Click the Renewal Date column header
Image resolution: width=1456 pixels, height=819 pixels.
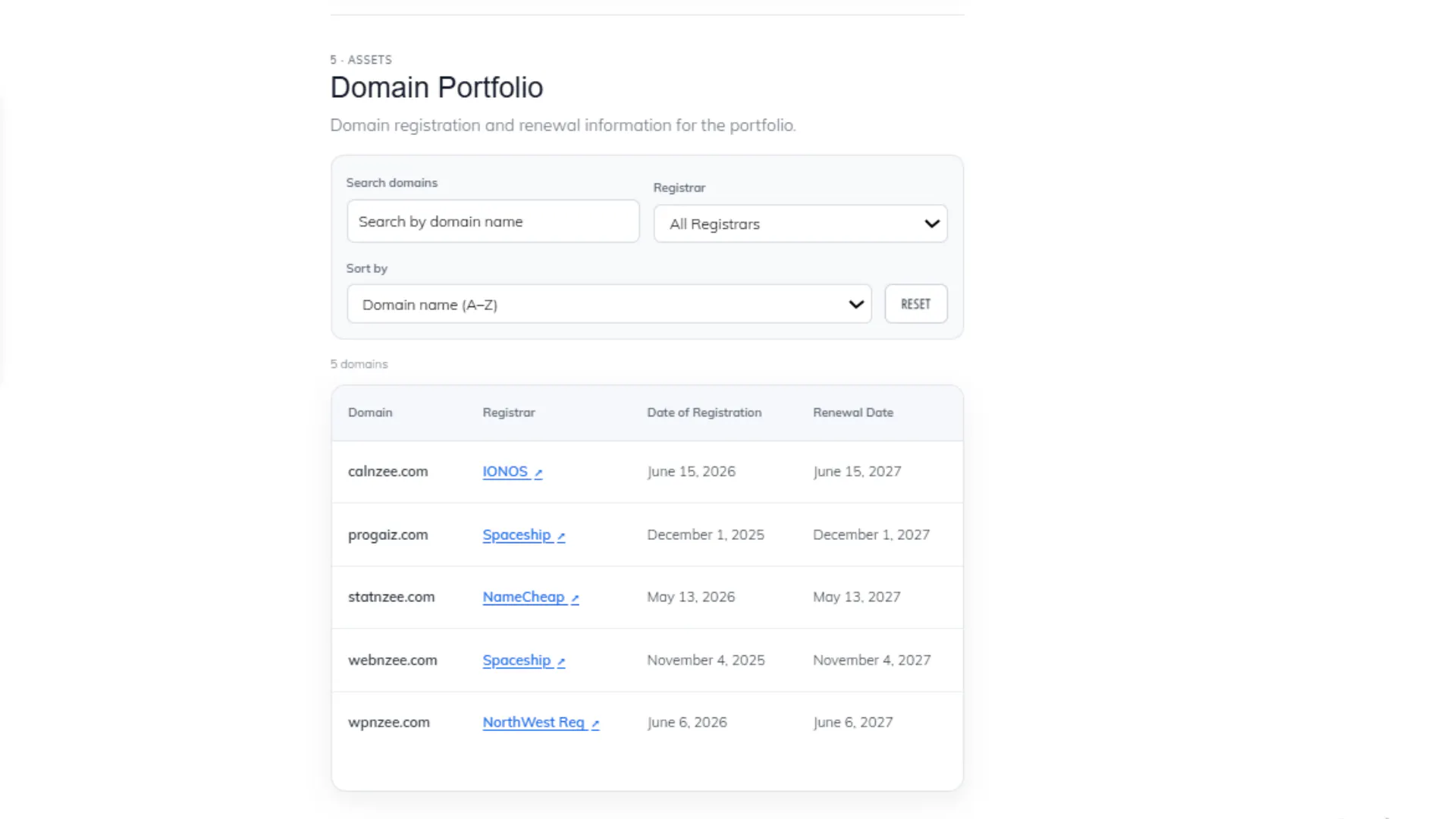[x=853, y=413]
